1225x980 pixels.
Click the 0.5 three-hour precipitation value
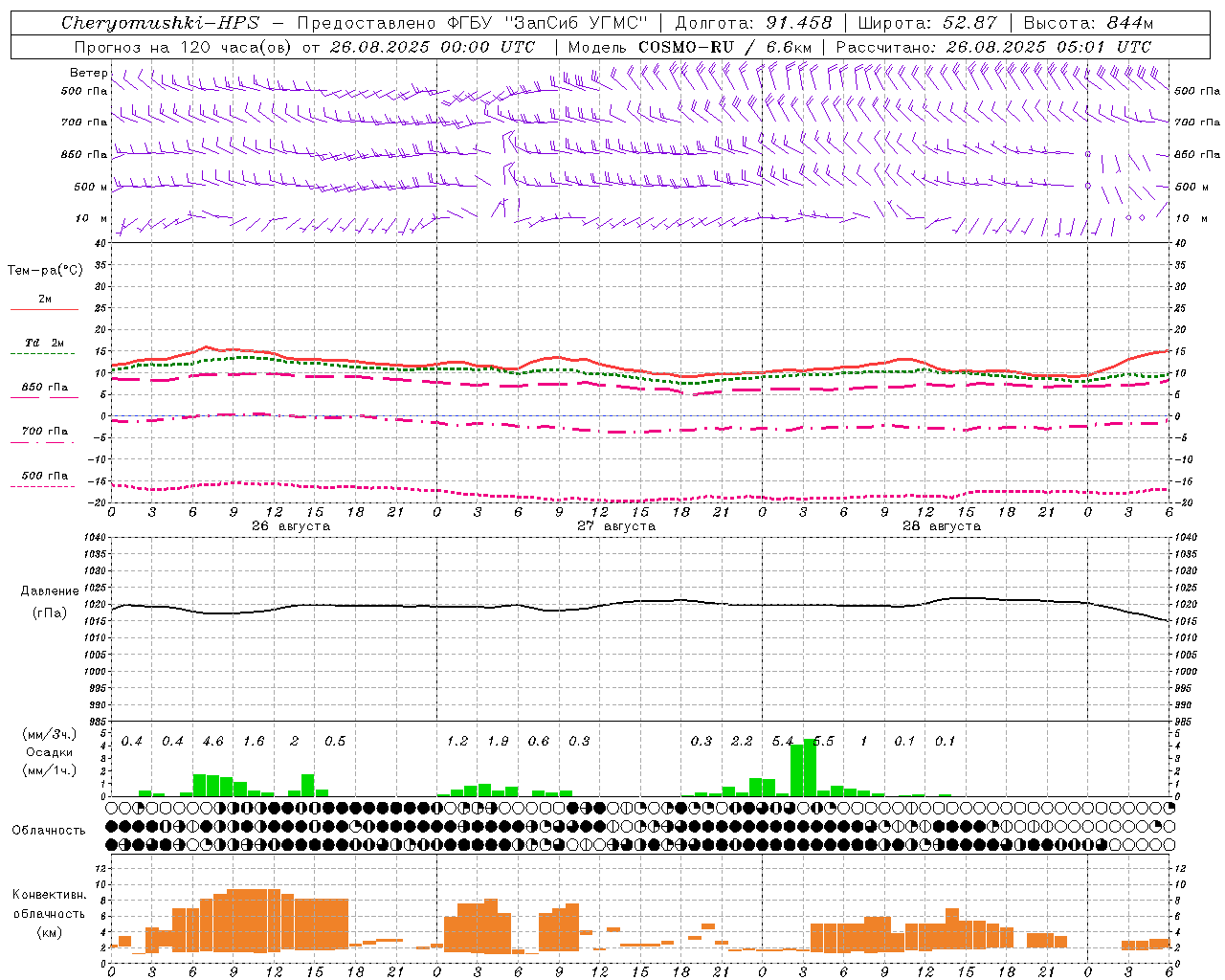tap(335, 742)
